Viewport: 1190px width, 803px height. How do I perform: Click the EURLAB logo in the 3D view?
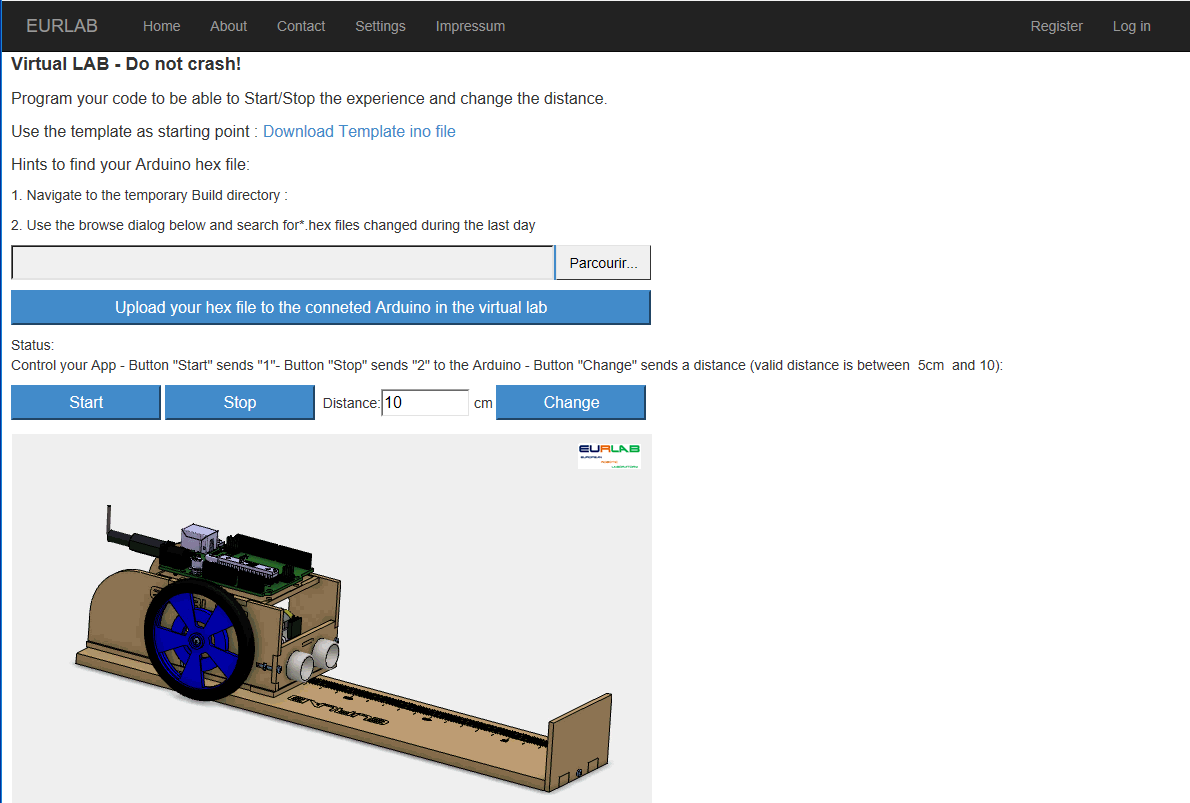(609, 455)
